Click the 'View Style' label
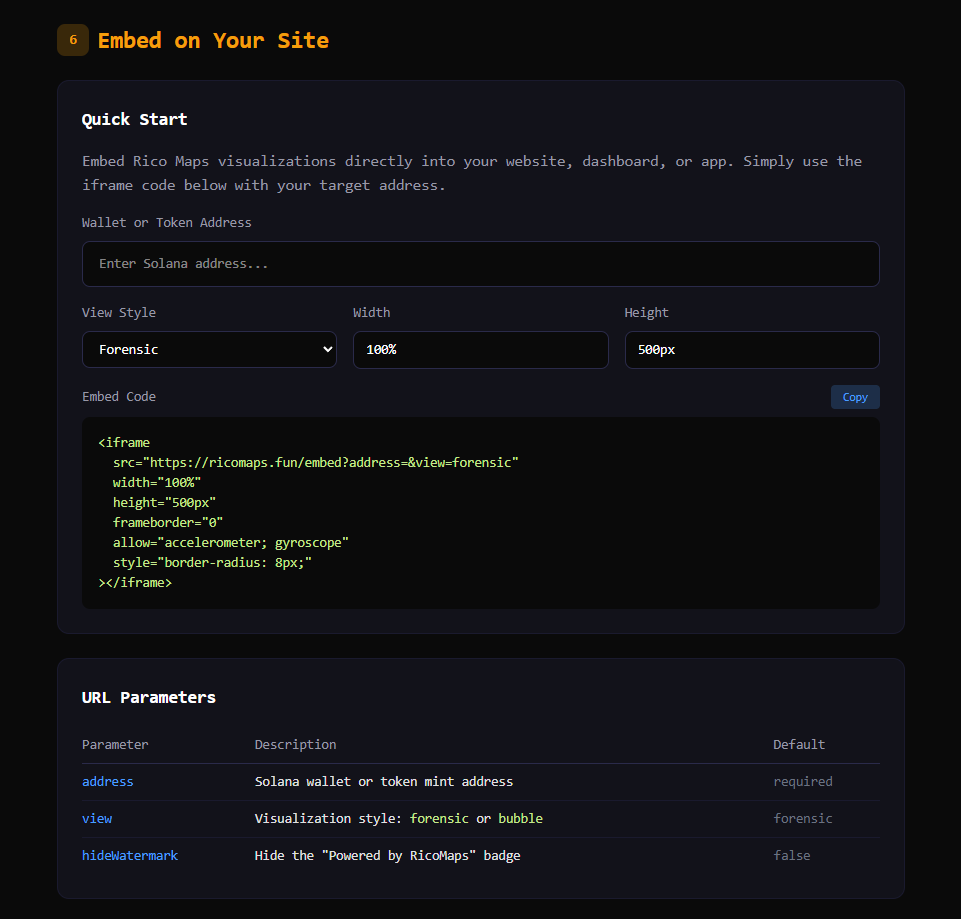 tap(119, 313)
